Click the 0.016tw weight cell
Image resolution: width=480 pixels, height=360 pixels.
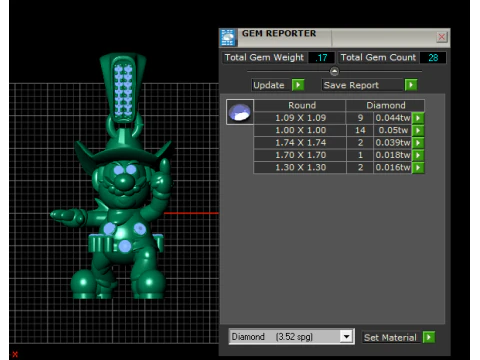point(393,167)
